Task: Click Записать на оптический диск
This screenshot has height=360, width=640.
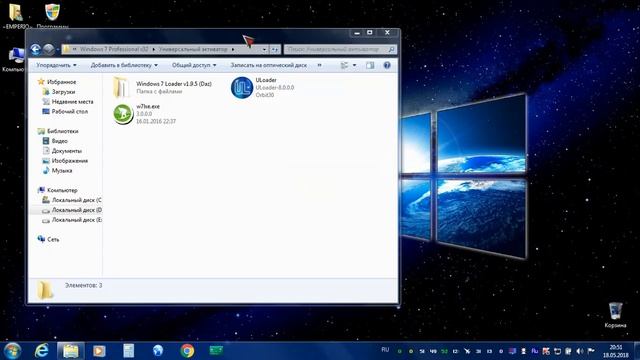Action: click(x=269, y=65)
